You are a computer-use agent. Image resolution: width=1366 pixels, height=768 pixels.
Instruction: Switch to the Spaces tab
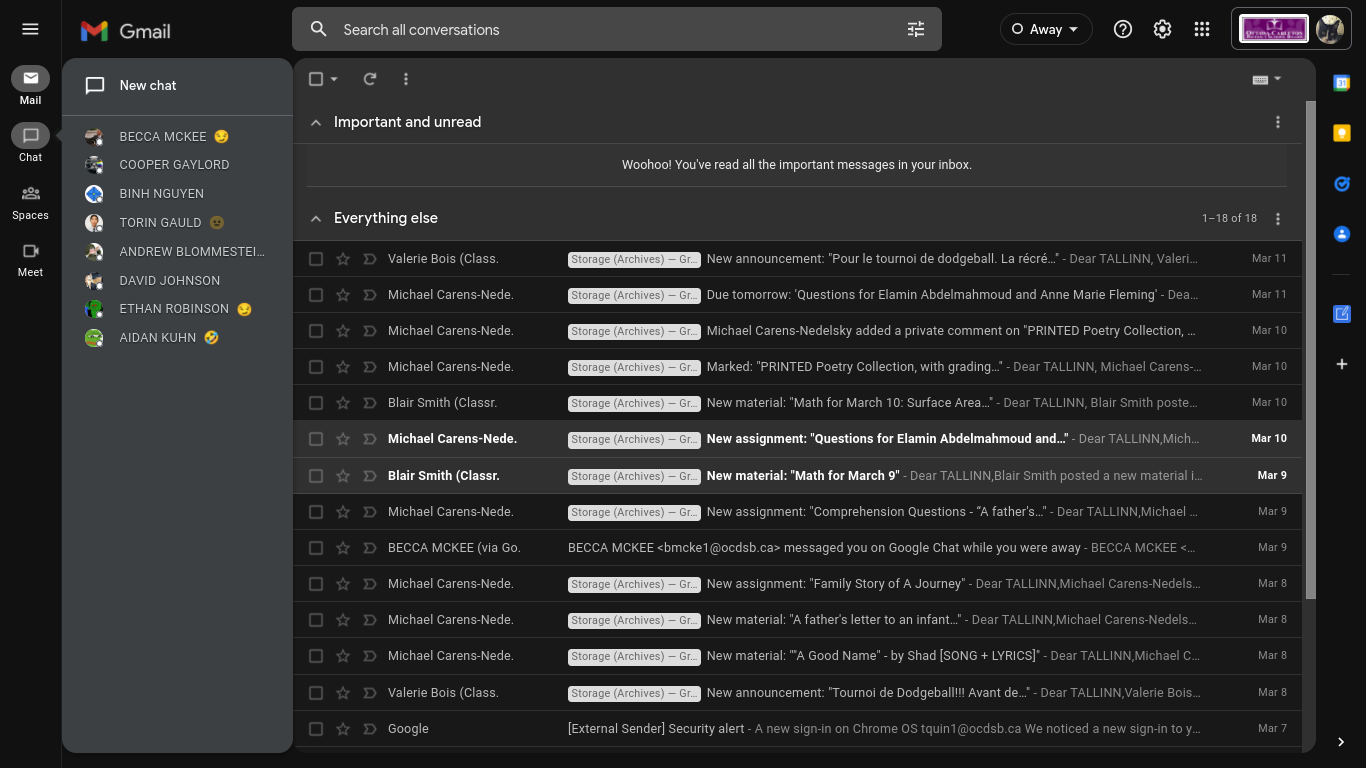point(30,201)
